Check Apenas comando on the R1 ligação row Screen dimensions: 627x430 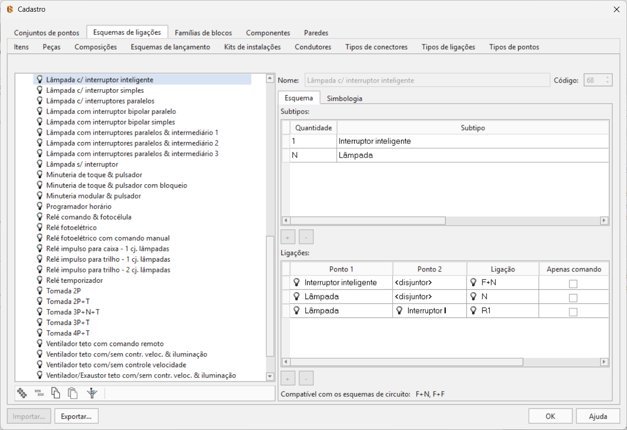pyautogui.click(x=573, y=312)
